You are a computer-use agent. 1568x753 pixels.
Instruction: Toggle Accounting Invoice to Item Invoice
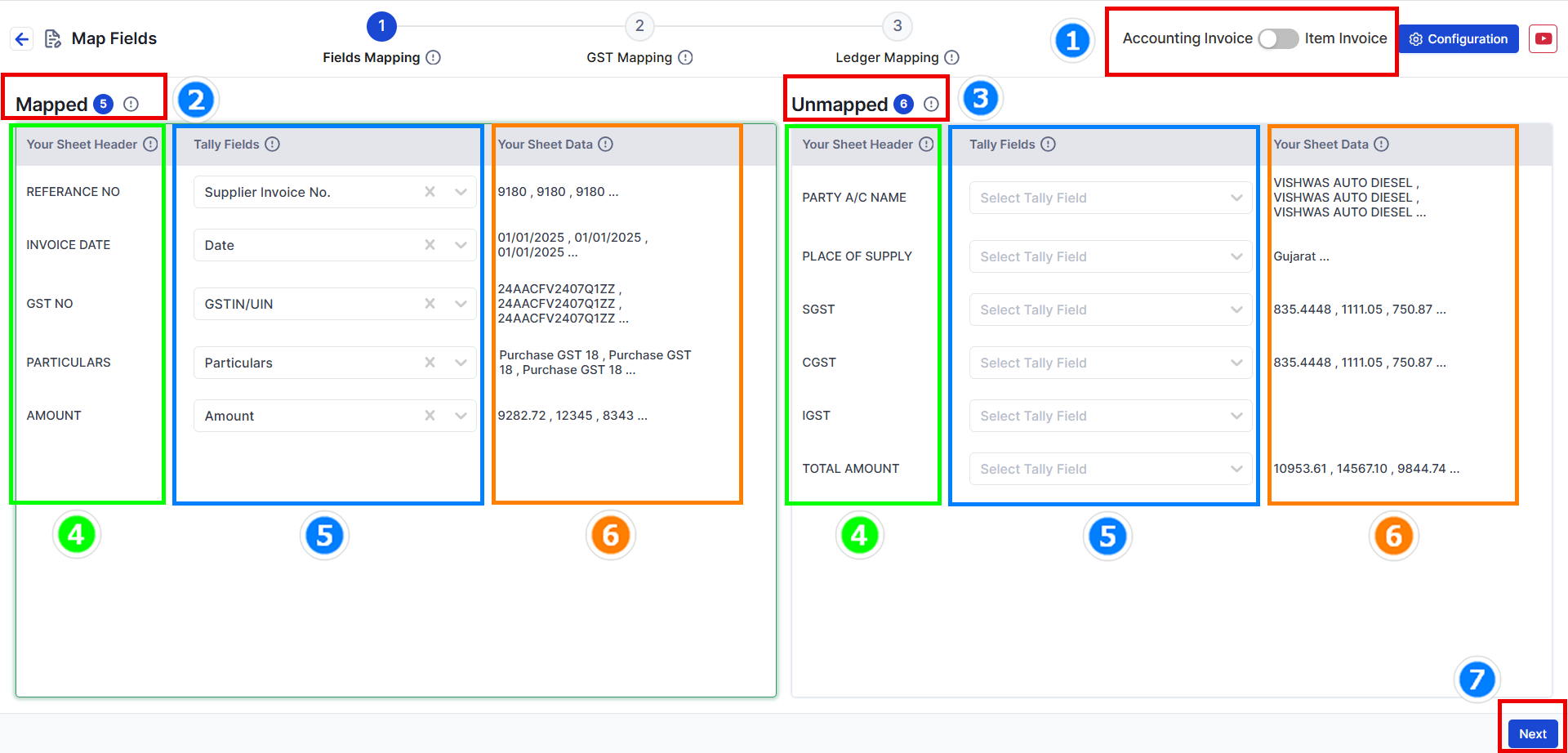point(1278,38)
